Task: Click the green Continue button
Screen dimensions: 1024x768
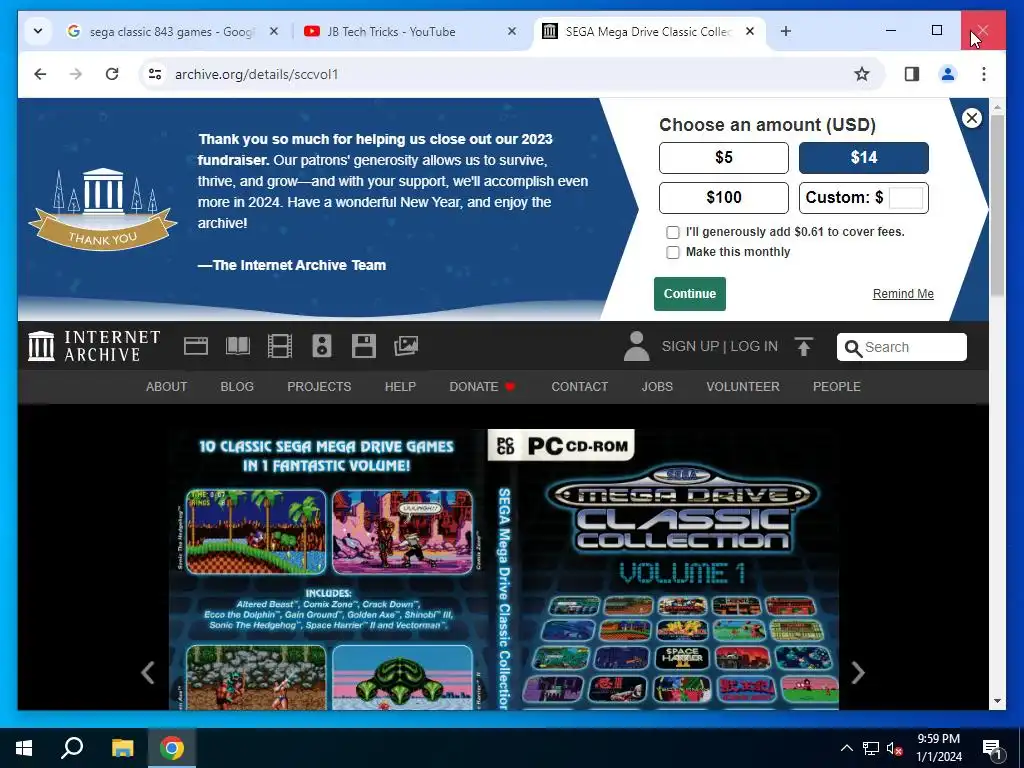Action: 690,294
